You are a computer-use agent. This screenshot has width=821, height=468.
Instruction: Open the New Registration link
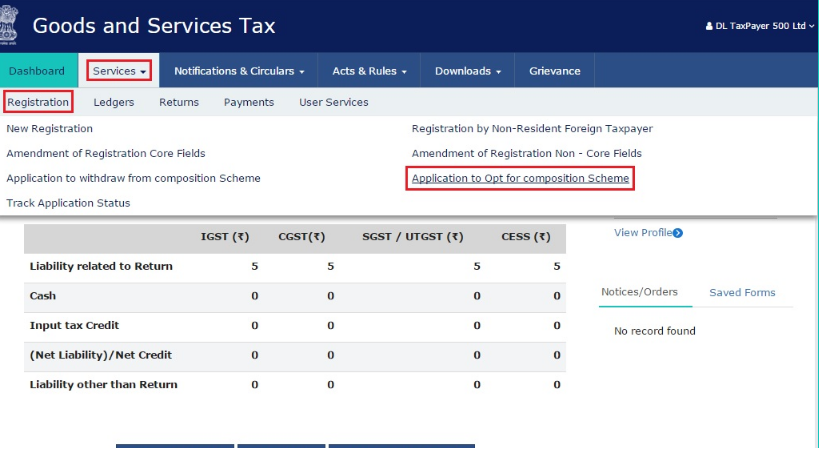point(49,129)
